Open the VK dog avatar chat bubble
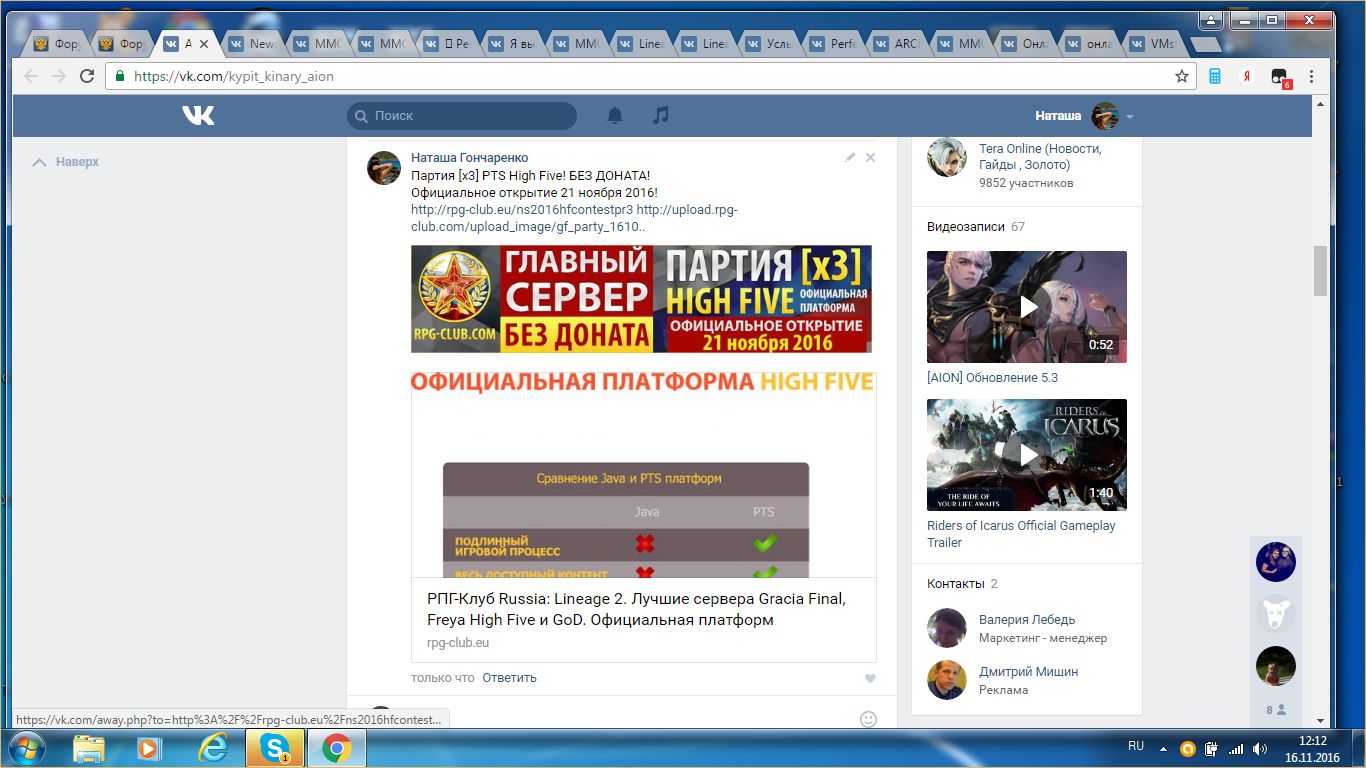This screenshot has width=1366, height=768. click(x=1275, y=614)
